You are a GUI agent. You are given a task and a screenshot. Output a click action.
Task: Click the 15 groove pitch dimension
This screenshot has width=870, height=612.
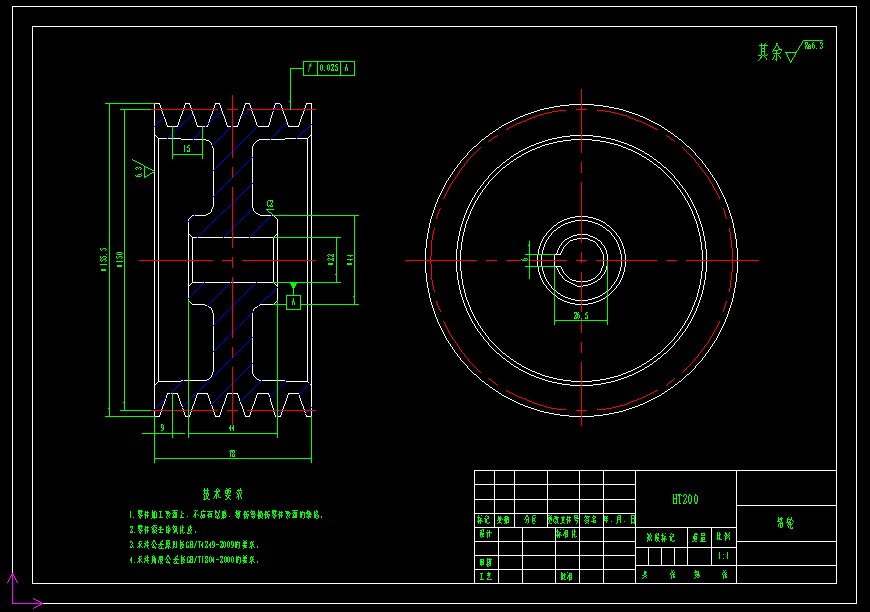pyautogui.click(x=187, y=149)
